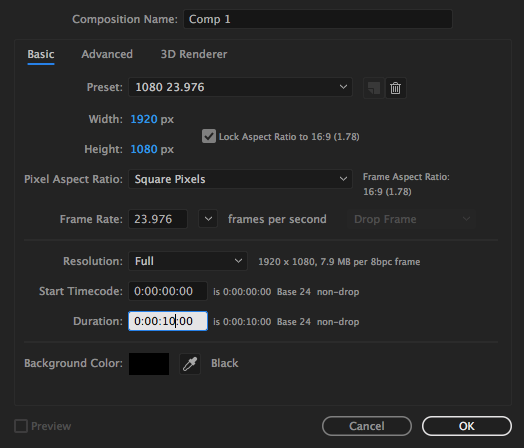
Task: Pick background color with eyedropper
Action: click(190, 364)
